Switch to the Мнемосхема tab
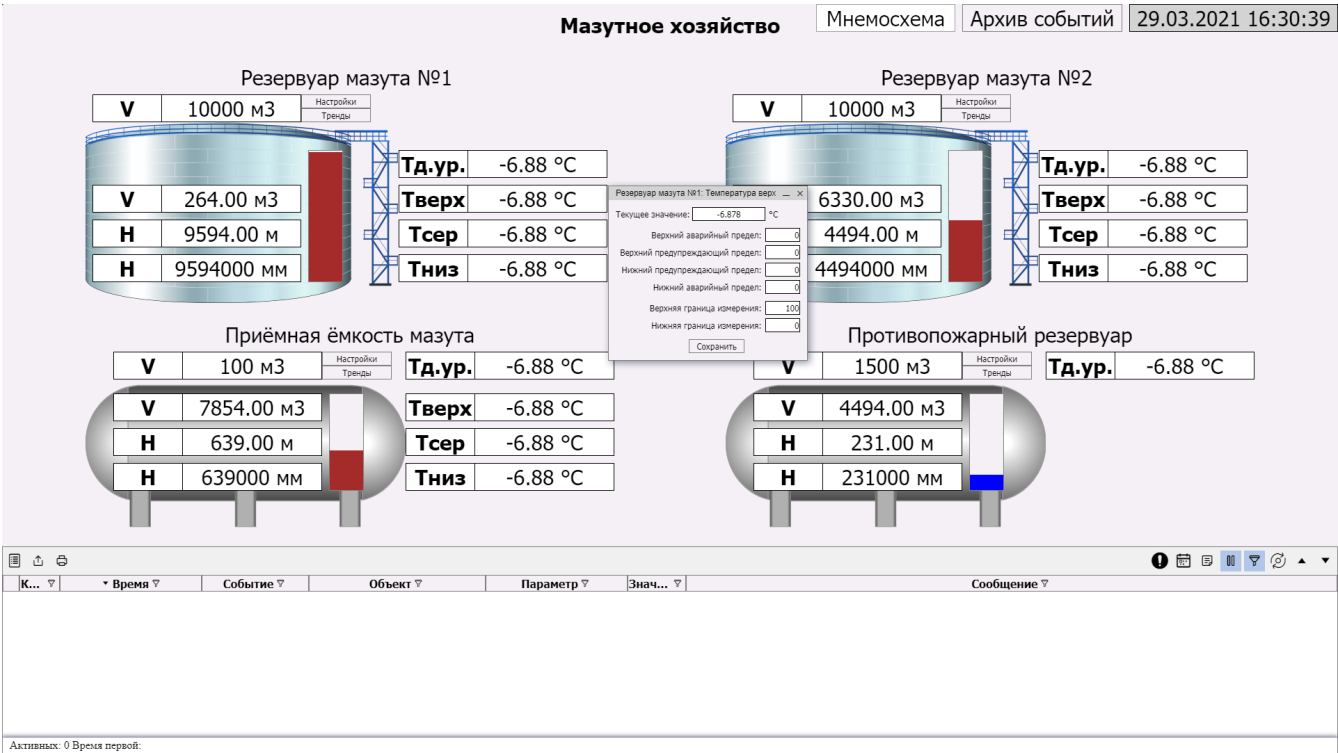 coord(885,19)
